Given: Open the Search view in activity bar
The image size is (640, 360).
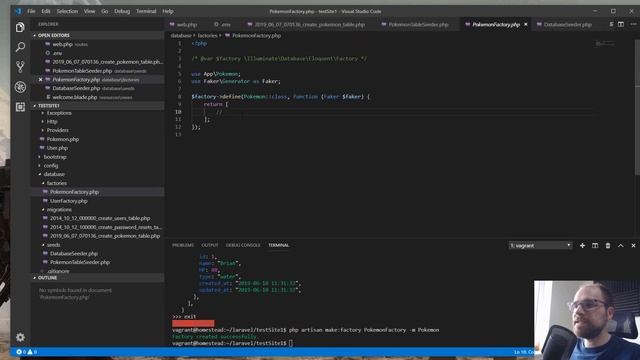Looking at the screenshot, I should [x=20, y=47].
